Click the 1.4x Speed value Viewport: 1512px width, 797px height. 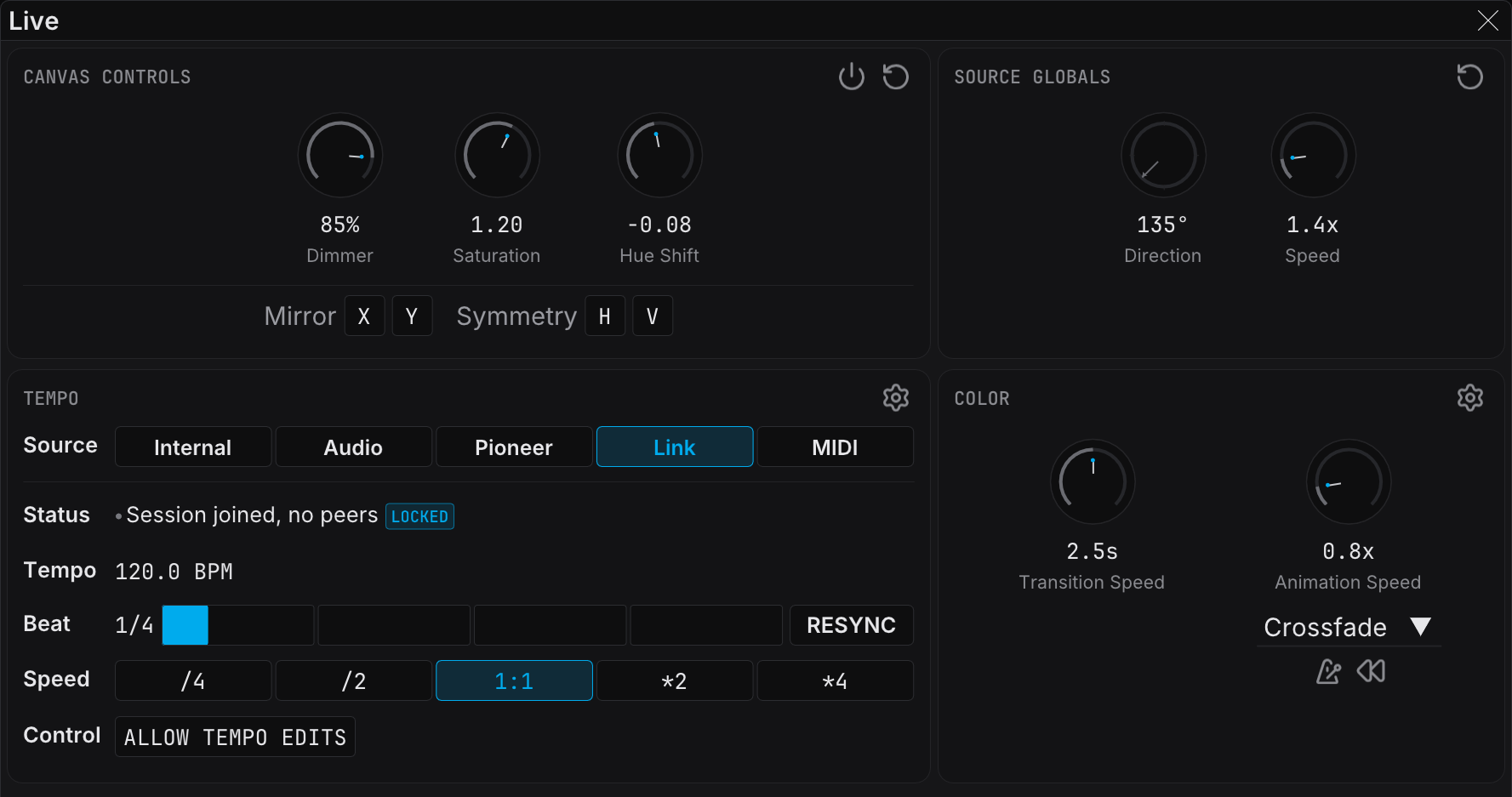(1313, 225)
